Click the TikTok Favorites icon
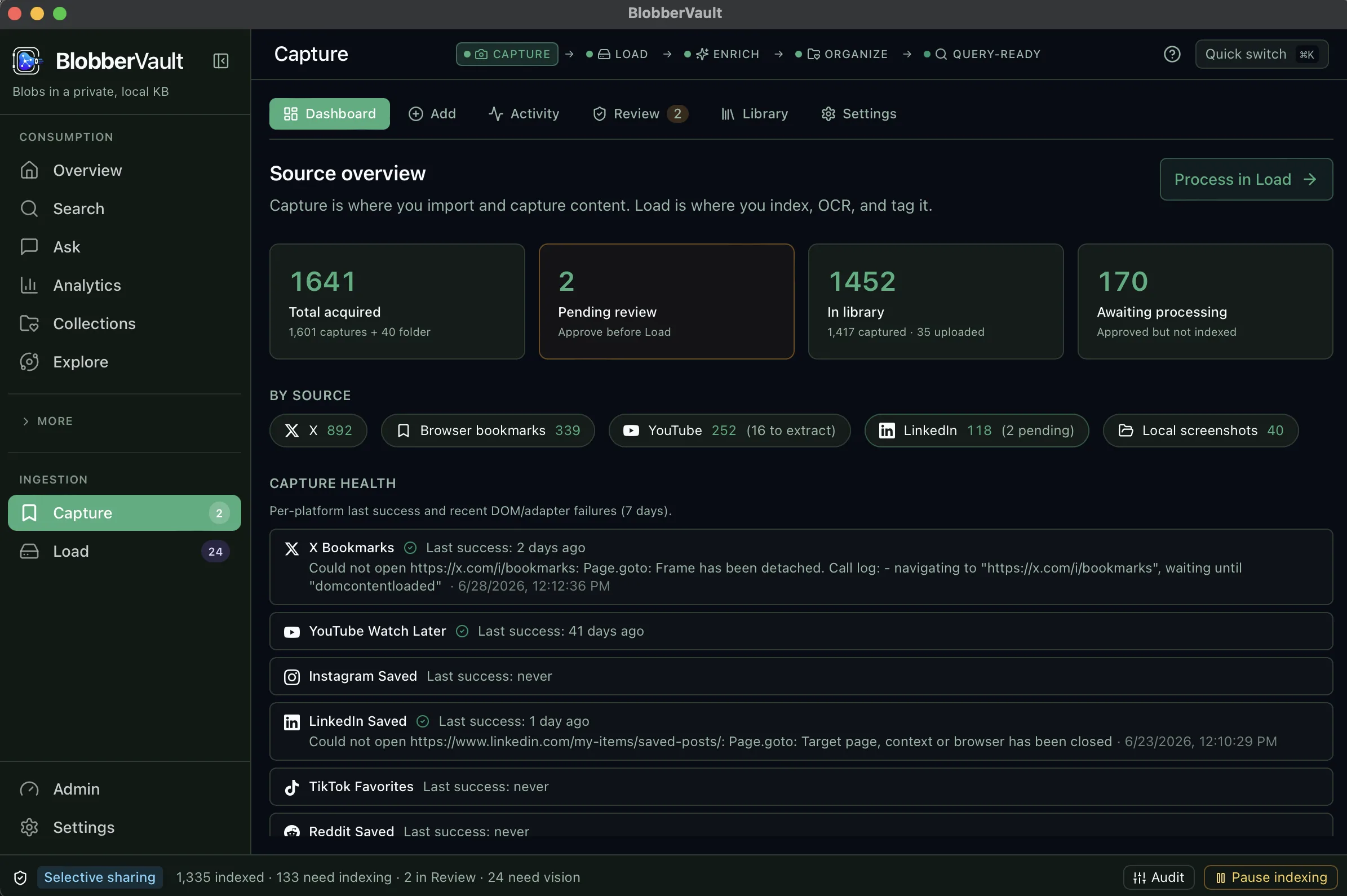 pyautogui.click(x=291, y=788)
